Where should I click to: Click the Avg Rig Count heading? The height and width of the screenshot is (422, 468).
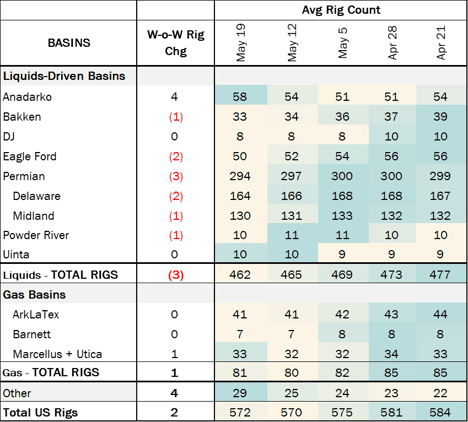341,10
